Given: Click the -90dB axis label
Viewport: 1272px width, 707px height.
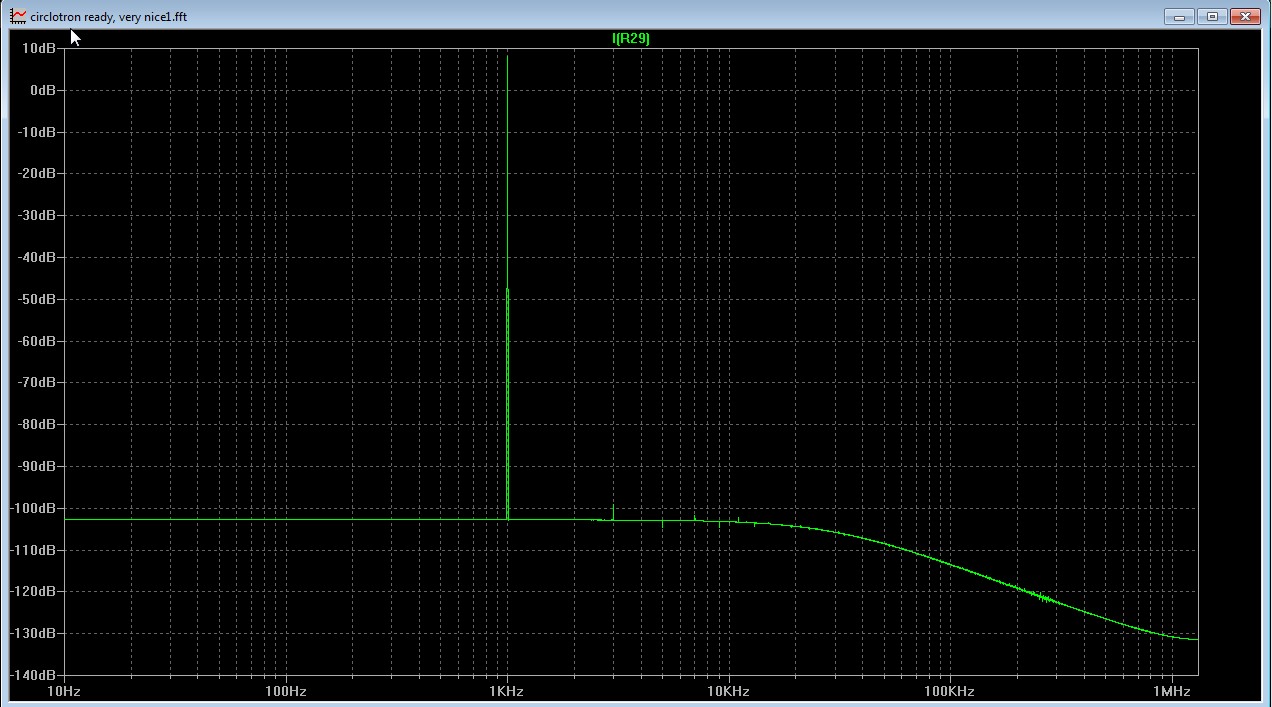Looking at the screenshot, I should 36,466.
